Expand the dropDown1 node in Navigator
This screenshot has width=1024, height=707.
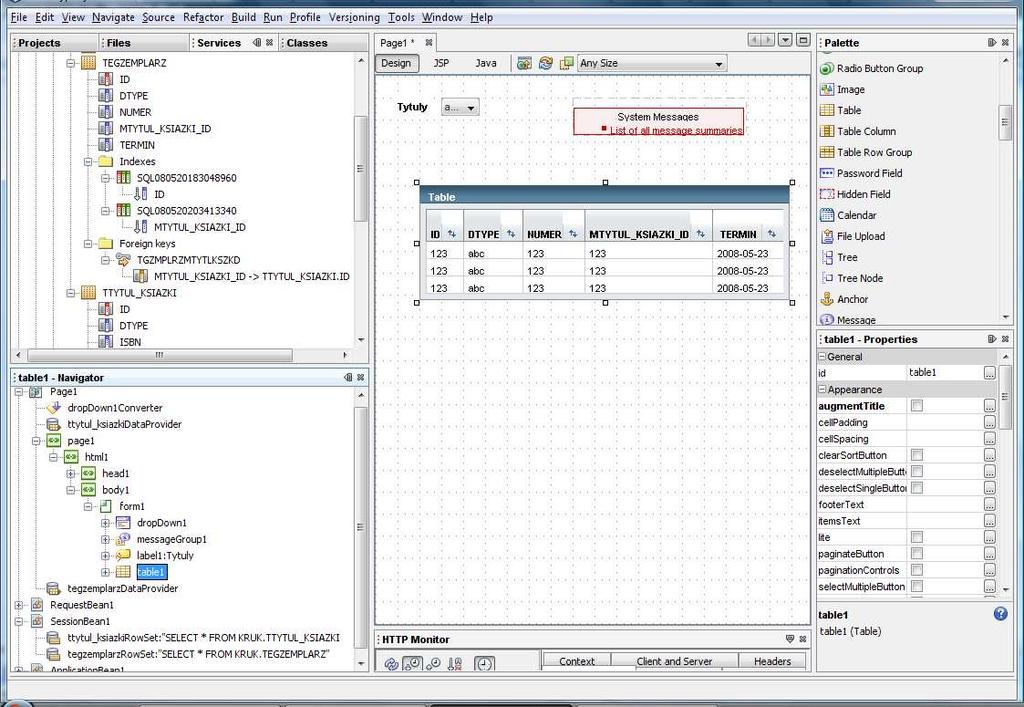105,522
